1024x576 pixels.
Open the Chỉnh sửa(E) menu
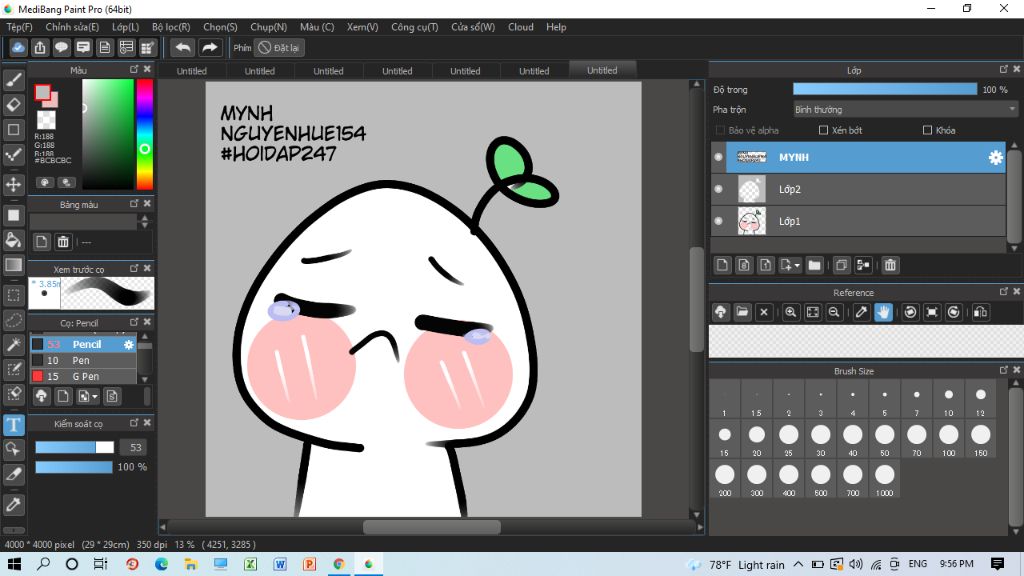click(72, 27)
